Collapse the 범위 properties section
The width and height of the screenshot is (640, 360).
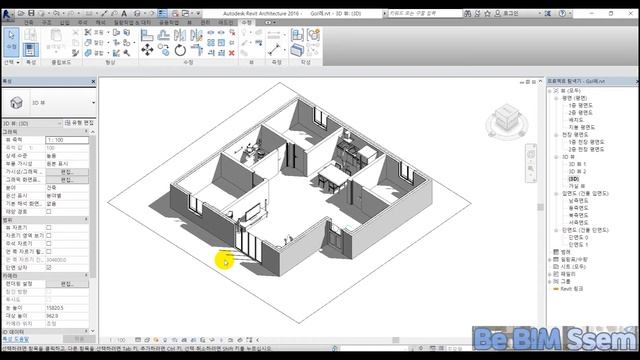coord(86,220)
